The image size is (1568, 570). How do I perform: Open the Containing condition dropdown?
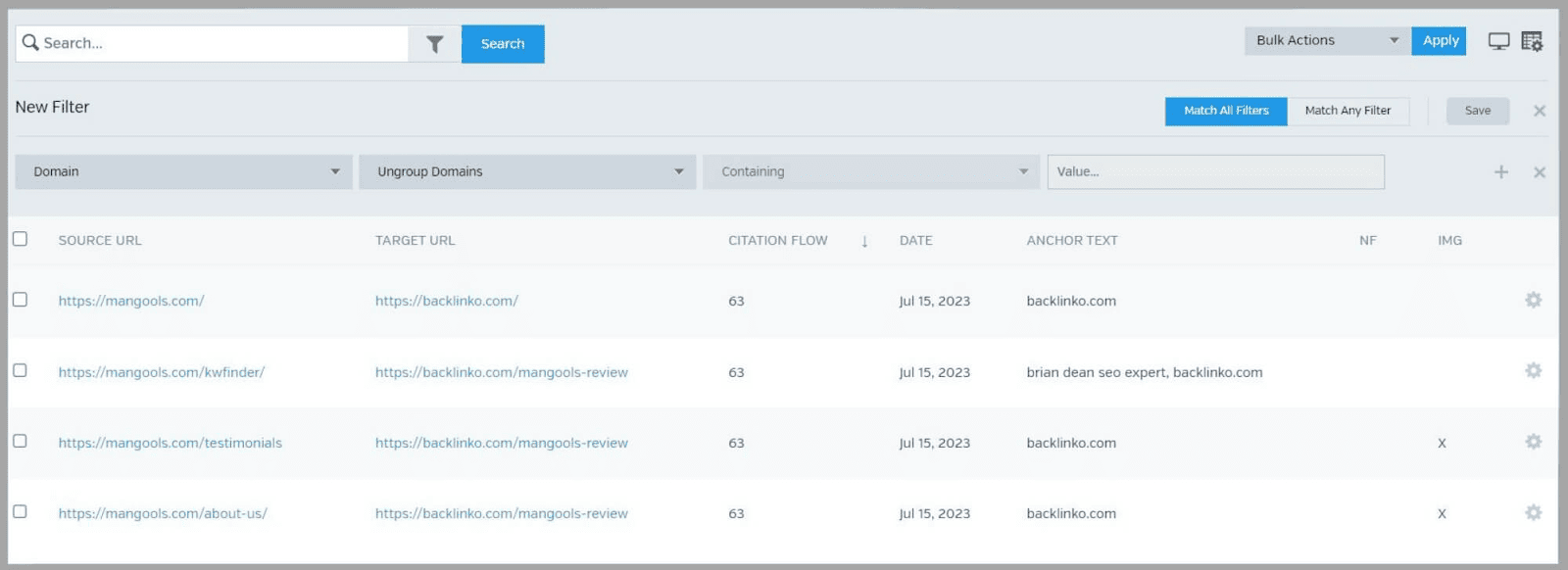click(x=871, y=172)
